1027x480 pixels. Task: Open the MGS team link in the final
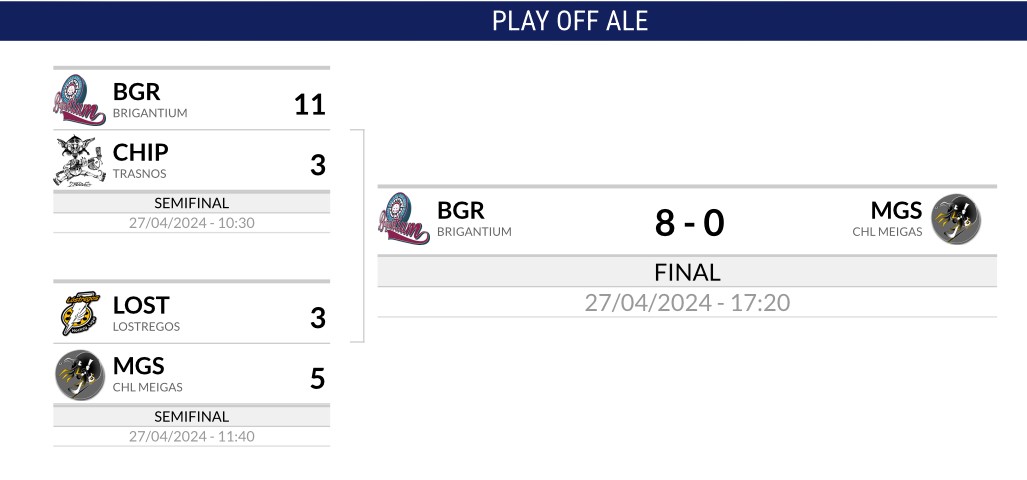[x=896, y=210]
